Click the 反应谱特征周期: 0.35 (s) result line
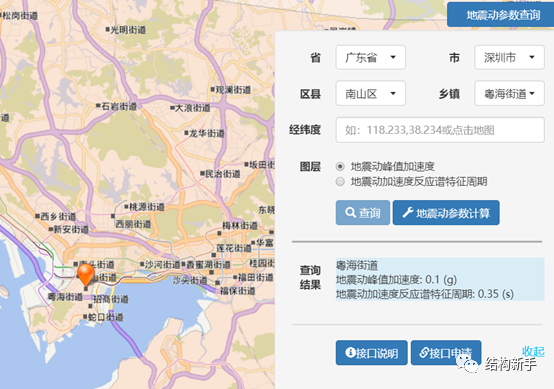This screenshot has height=389, width=554. tap(425, 294)
